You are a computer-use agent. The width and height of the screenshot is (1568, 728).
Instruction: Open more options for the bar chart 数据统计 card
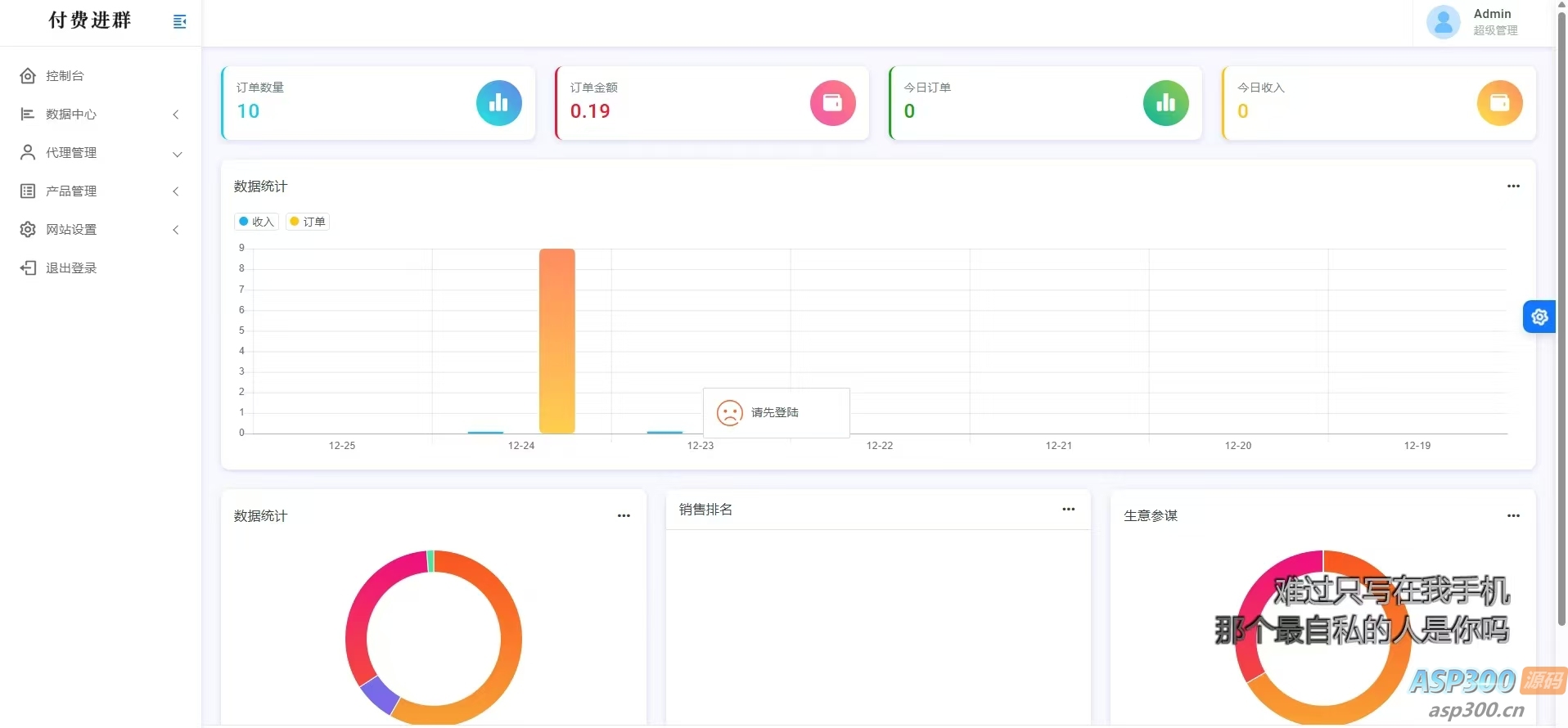[1513, 186]
